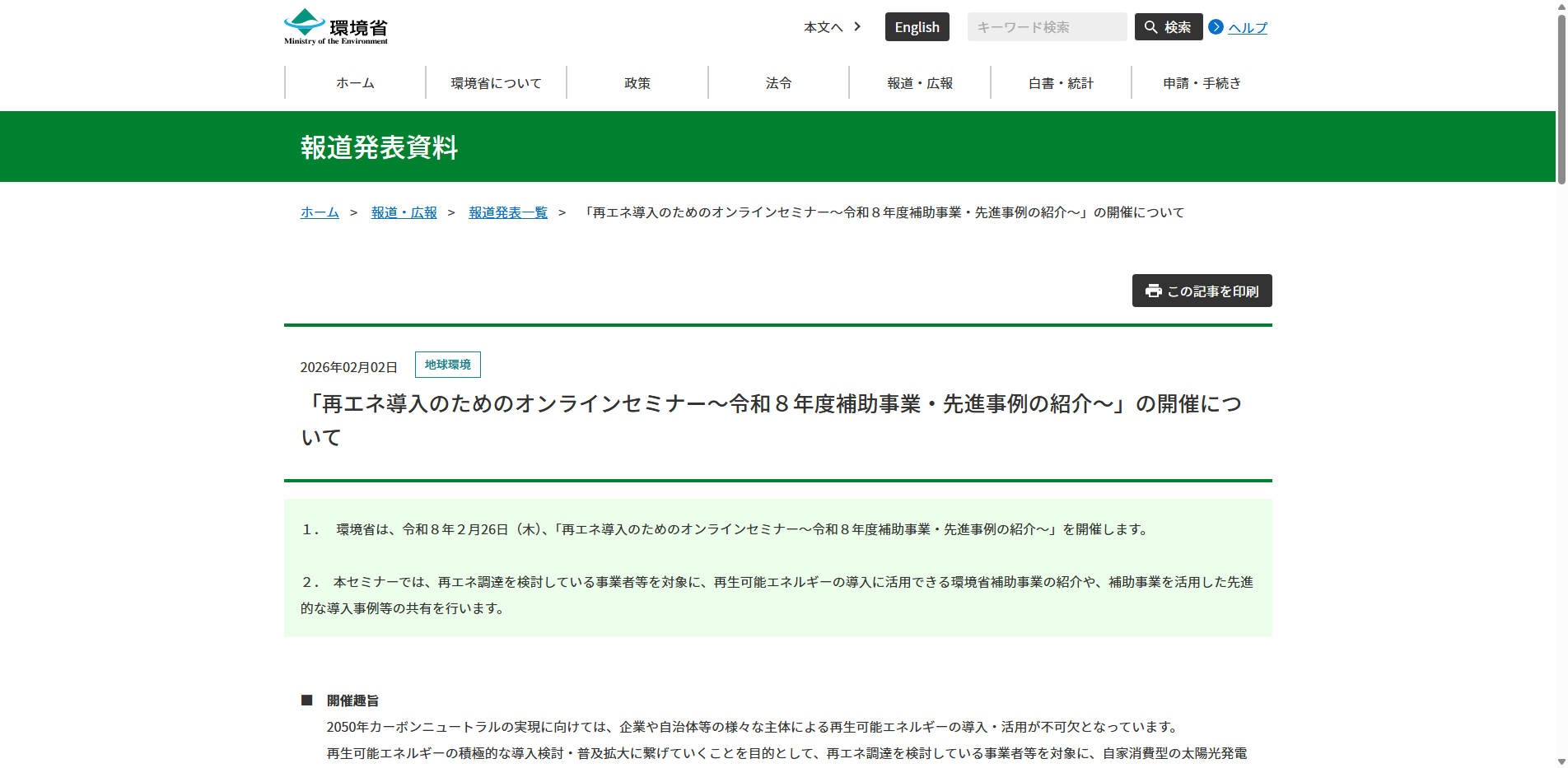This screenshot has width=1568, height=768.
Task: Click the page's vertical scrollbar down arrow
Action: pos(1561,761)
